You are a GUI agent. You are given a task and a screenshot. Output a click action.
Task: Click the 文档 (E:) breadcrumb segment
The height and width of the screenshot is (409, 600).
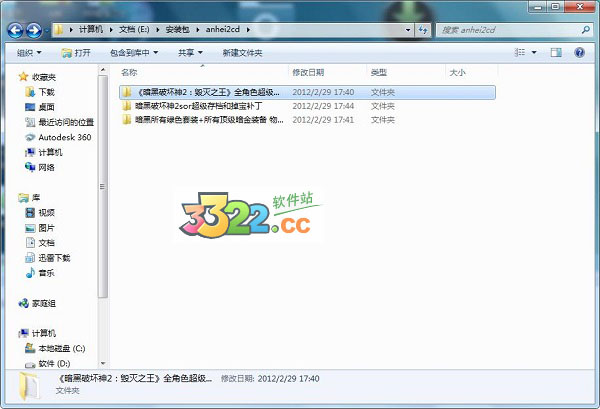tap(134, 29)
